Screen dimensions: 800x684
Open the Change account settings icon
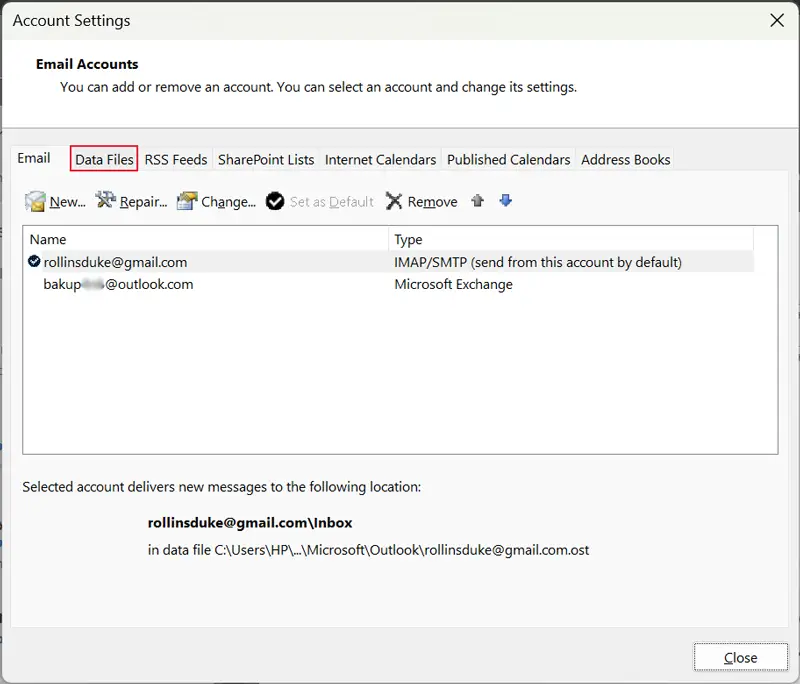pyautogui.click(x=188, y=201)
